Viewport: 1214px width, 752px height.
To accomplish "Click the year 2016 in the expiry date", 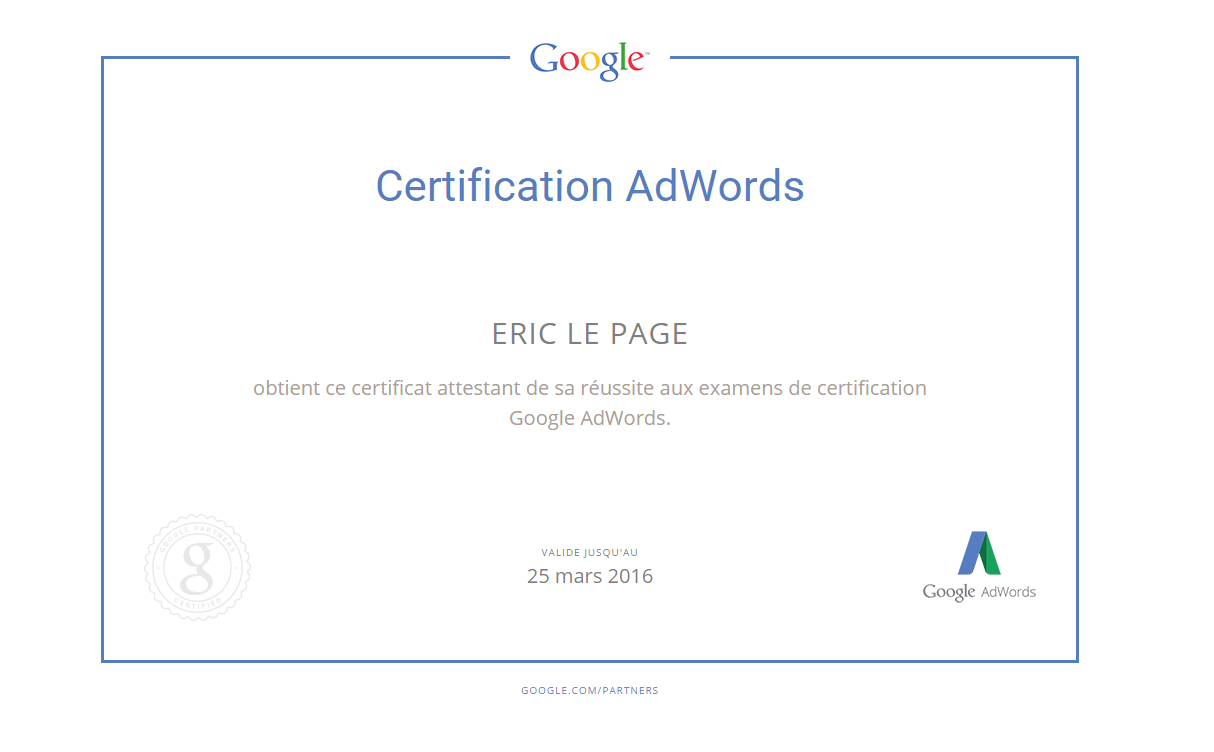I will coord(632,576).
